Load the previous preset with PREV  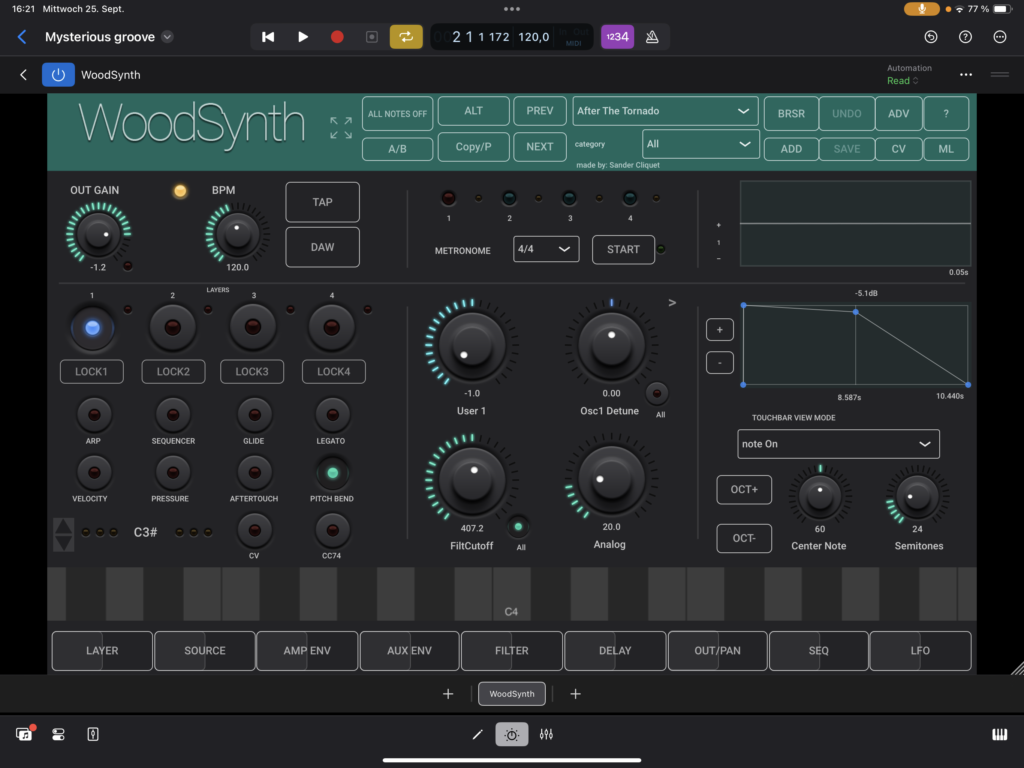539,110
